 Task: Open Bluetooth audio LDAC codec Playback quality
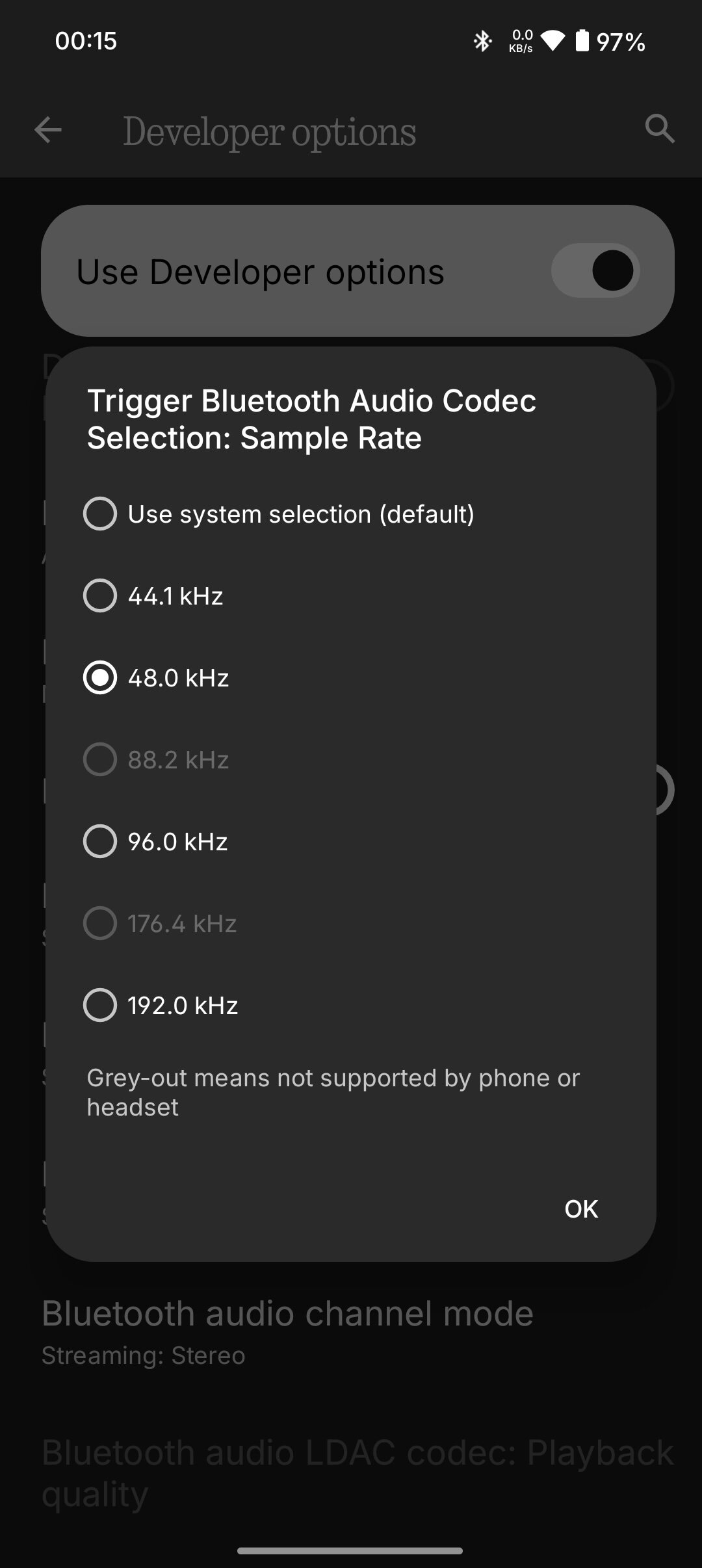351,1472
